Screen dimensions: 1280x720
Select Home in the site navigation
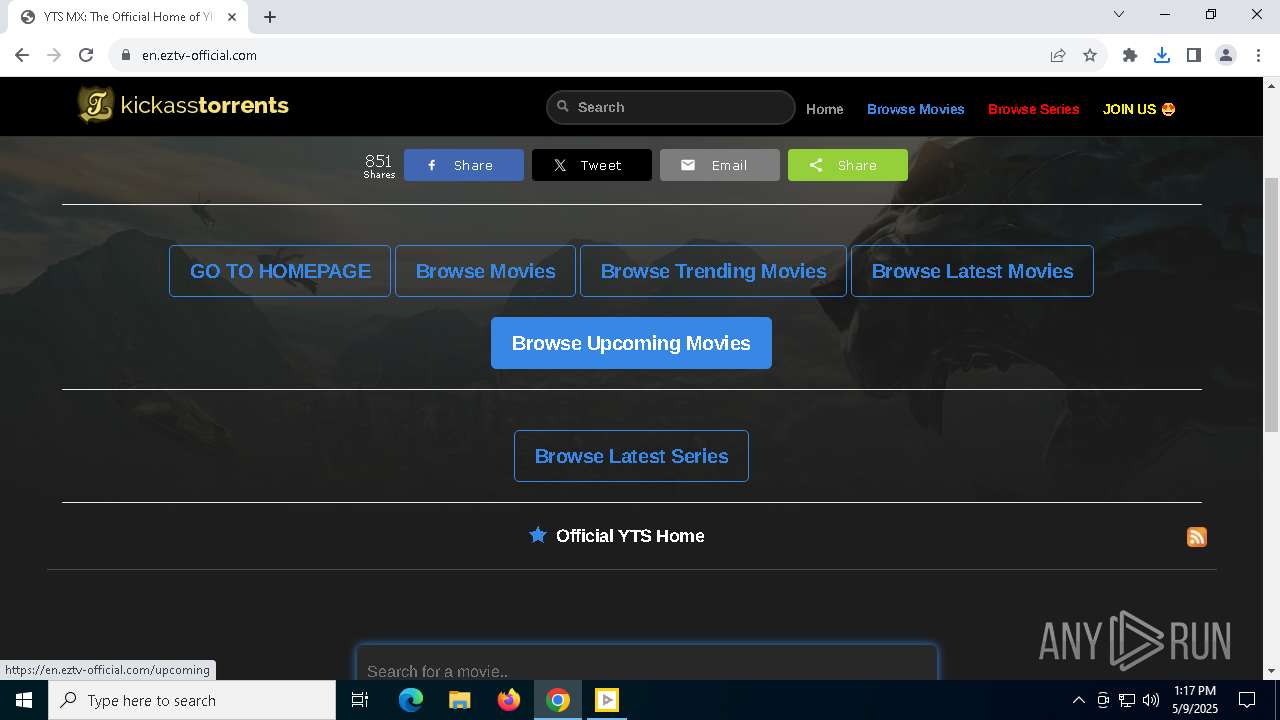coord(825,109)
